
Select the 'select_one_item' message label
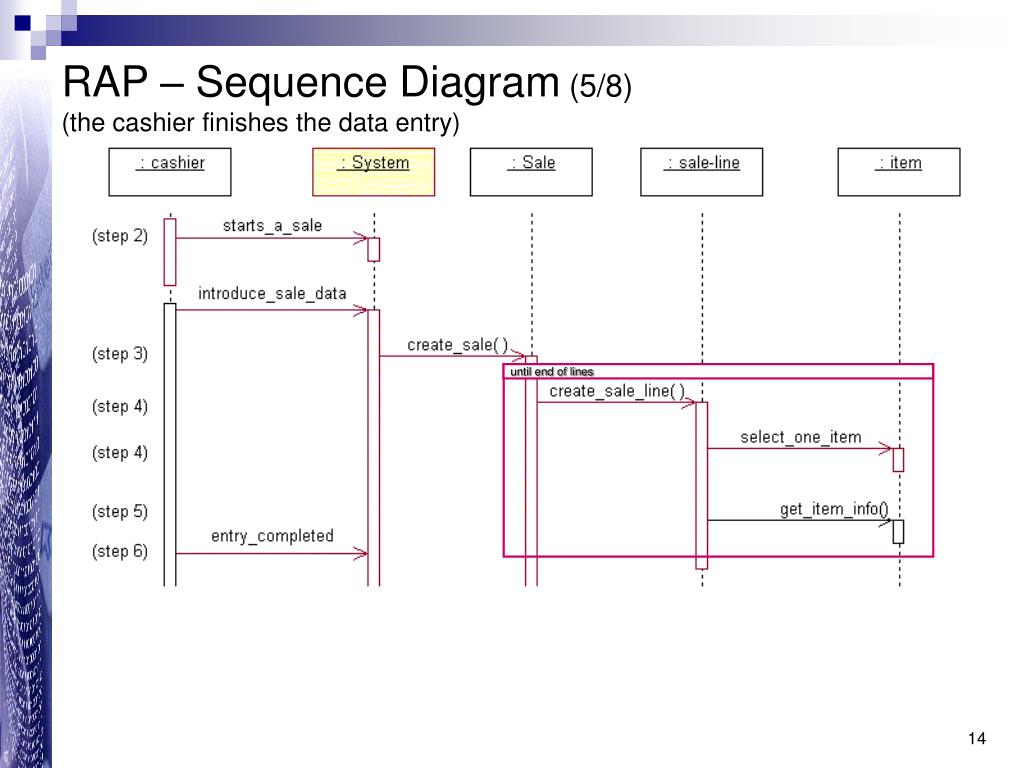[801, 437]
